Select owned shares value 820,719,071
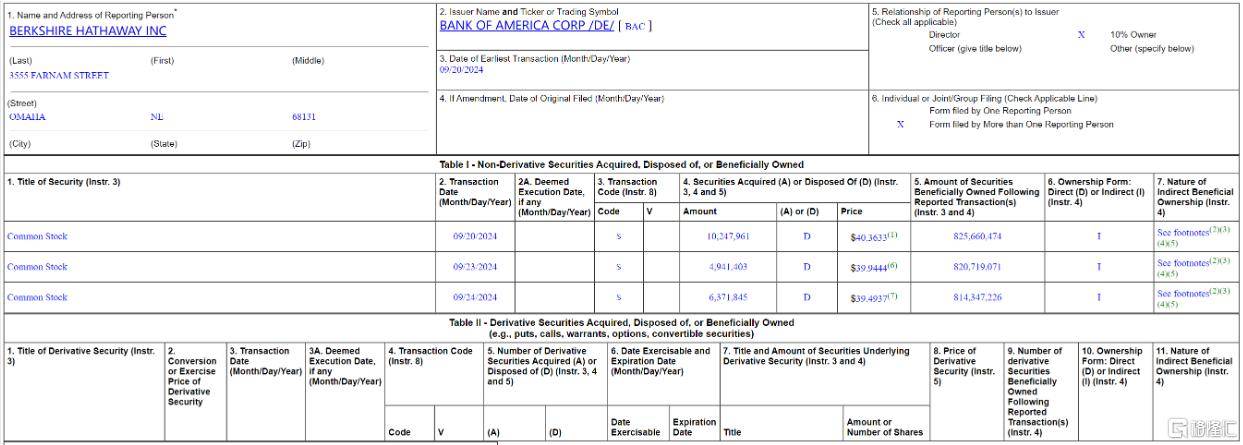Screen dimensions: 1243x445 (976, 267)
